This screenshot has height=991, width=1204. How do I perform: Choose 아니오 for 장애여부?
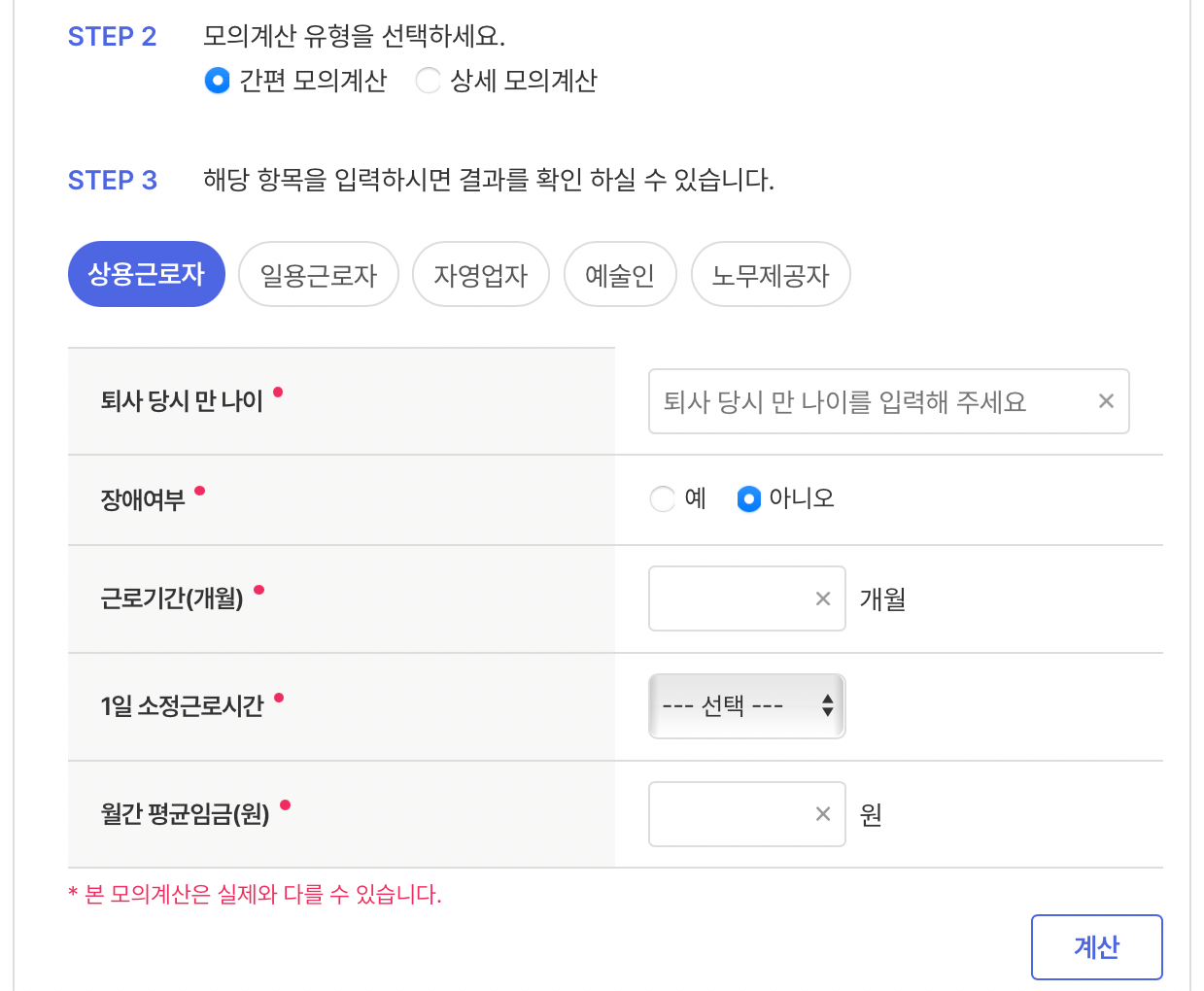pyautogui.click(x=748, y=498)
